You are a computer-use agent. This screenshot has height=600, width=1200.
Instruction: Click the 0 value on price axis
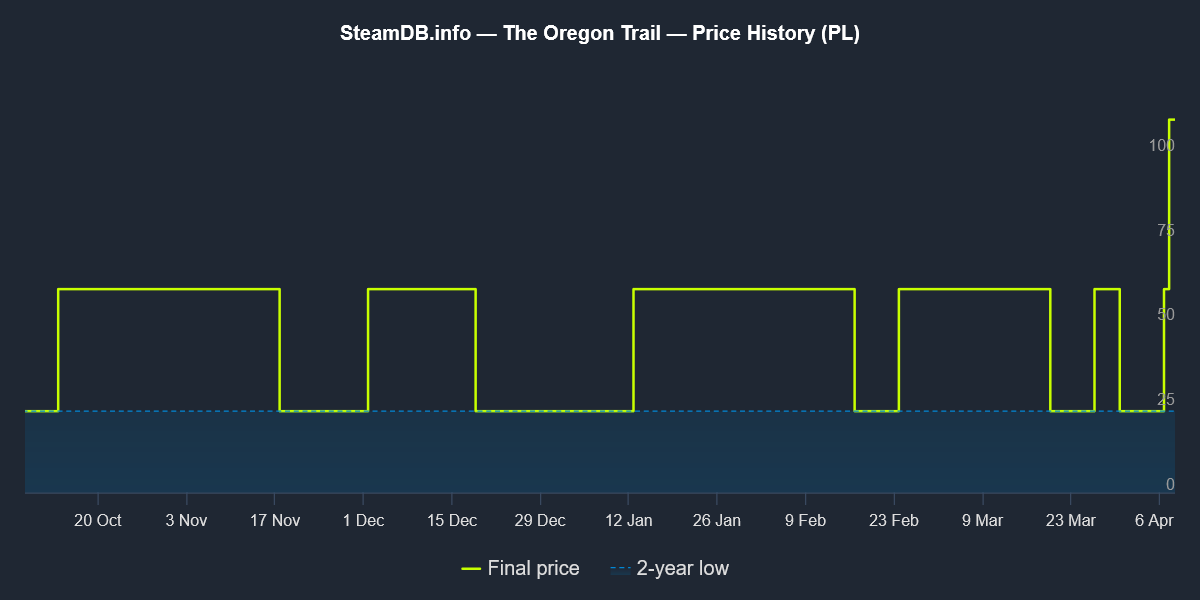1170,484
